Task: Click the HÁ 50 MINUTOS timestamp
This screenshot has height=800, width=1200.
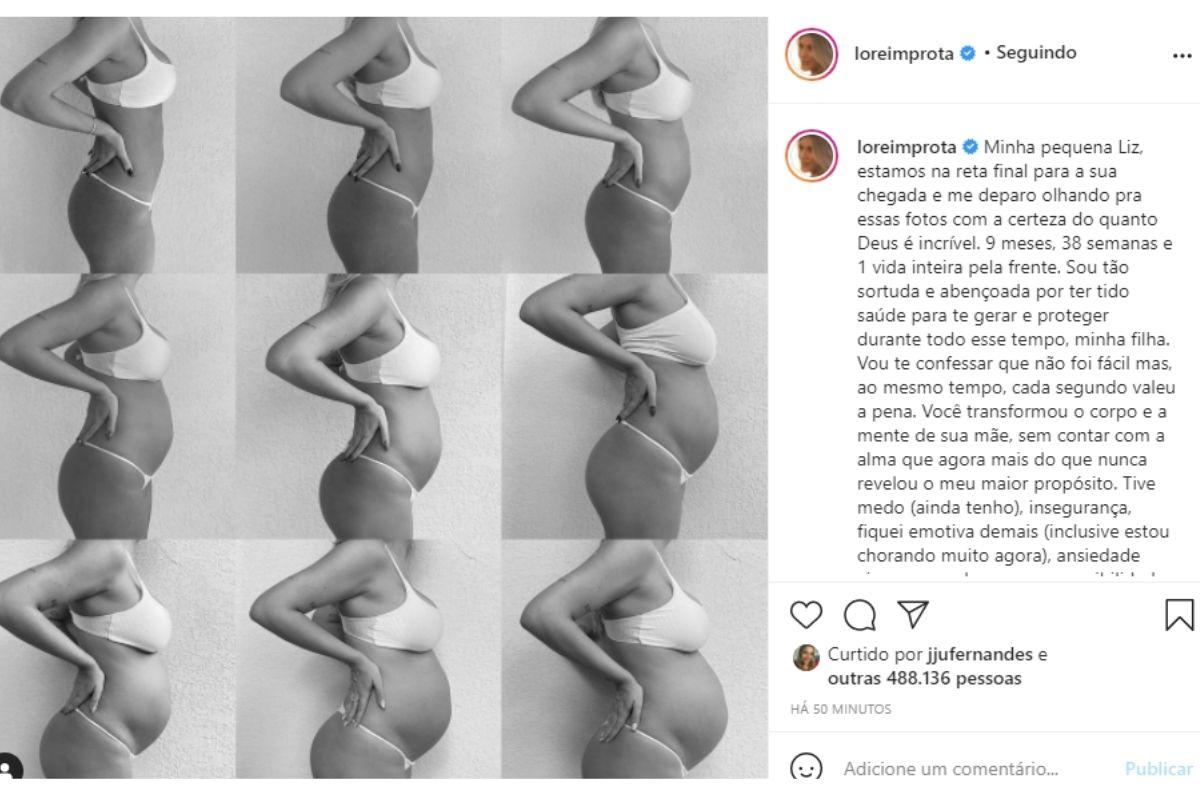Action: click(x=840, y=709)
